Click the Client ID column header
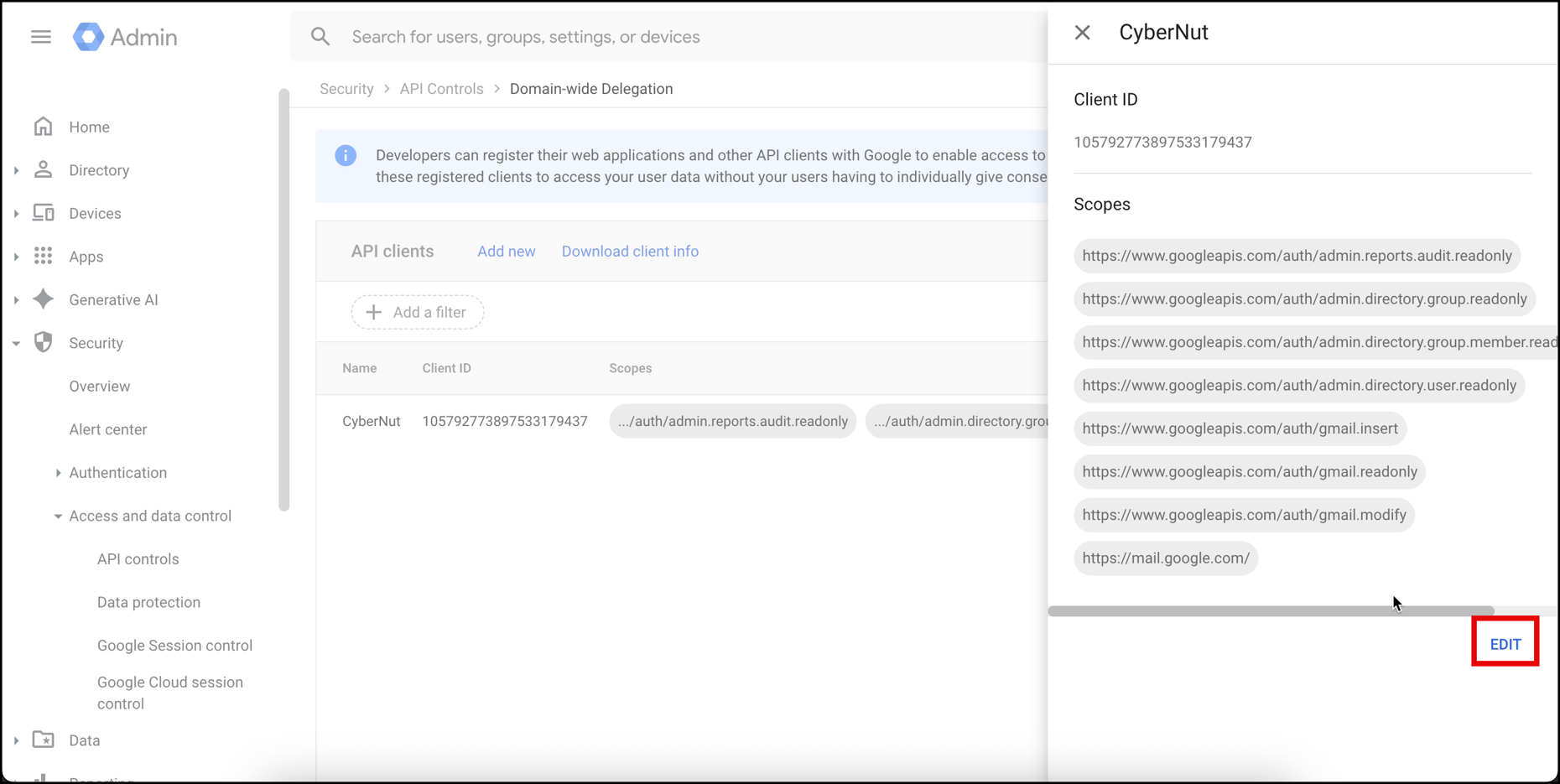1560x784 pixels. 446,368
